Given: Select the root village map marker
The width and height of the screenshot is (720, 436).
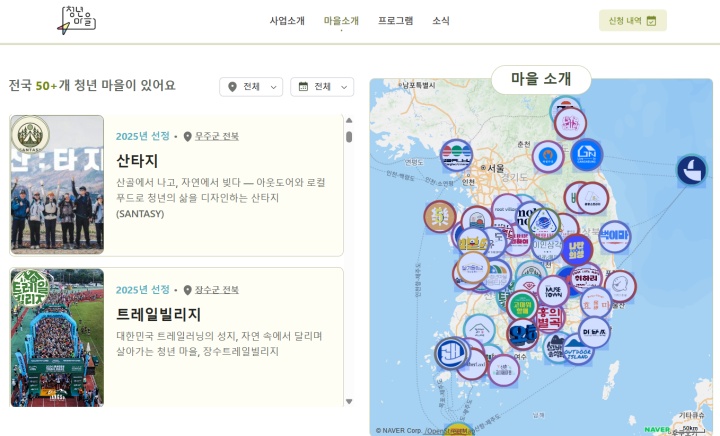Looking at the screenshot, I should 506,209.
